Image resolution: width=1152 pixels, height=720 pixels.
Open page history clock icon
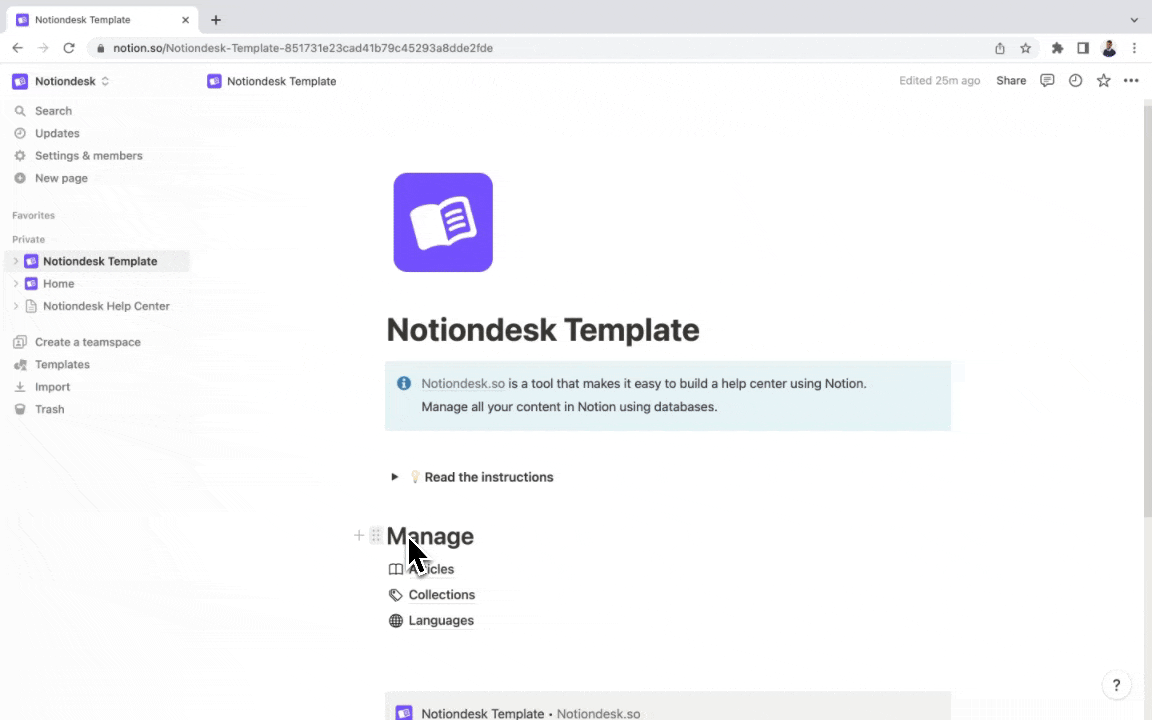click(x=1076, y=81)
